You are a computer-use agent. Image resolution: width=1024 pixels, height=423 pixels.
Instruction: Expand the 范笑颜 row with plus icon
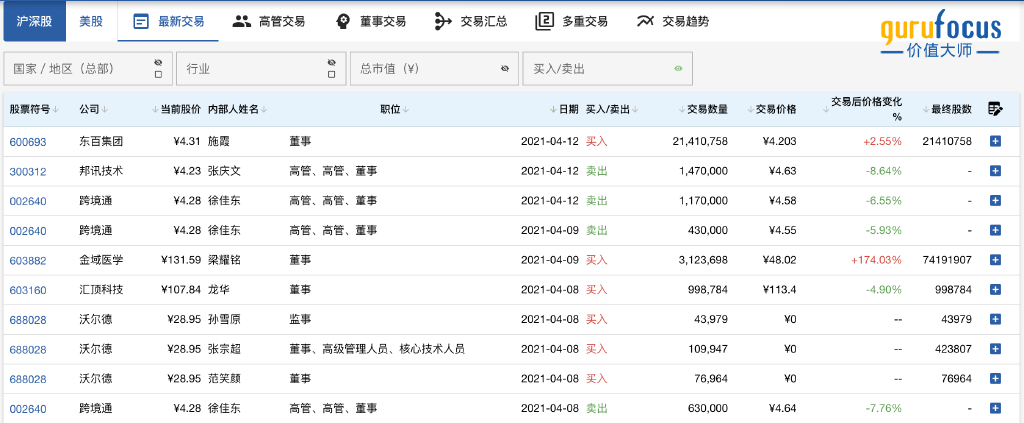[x=995, y=379]
